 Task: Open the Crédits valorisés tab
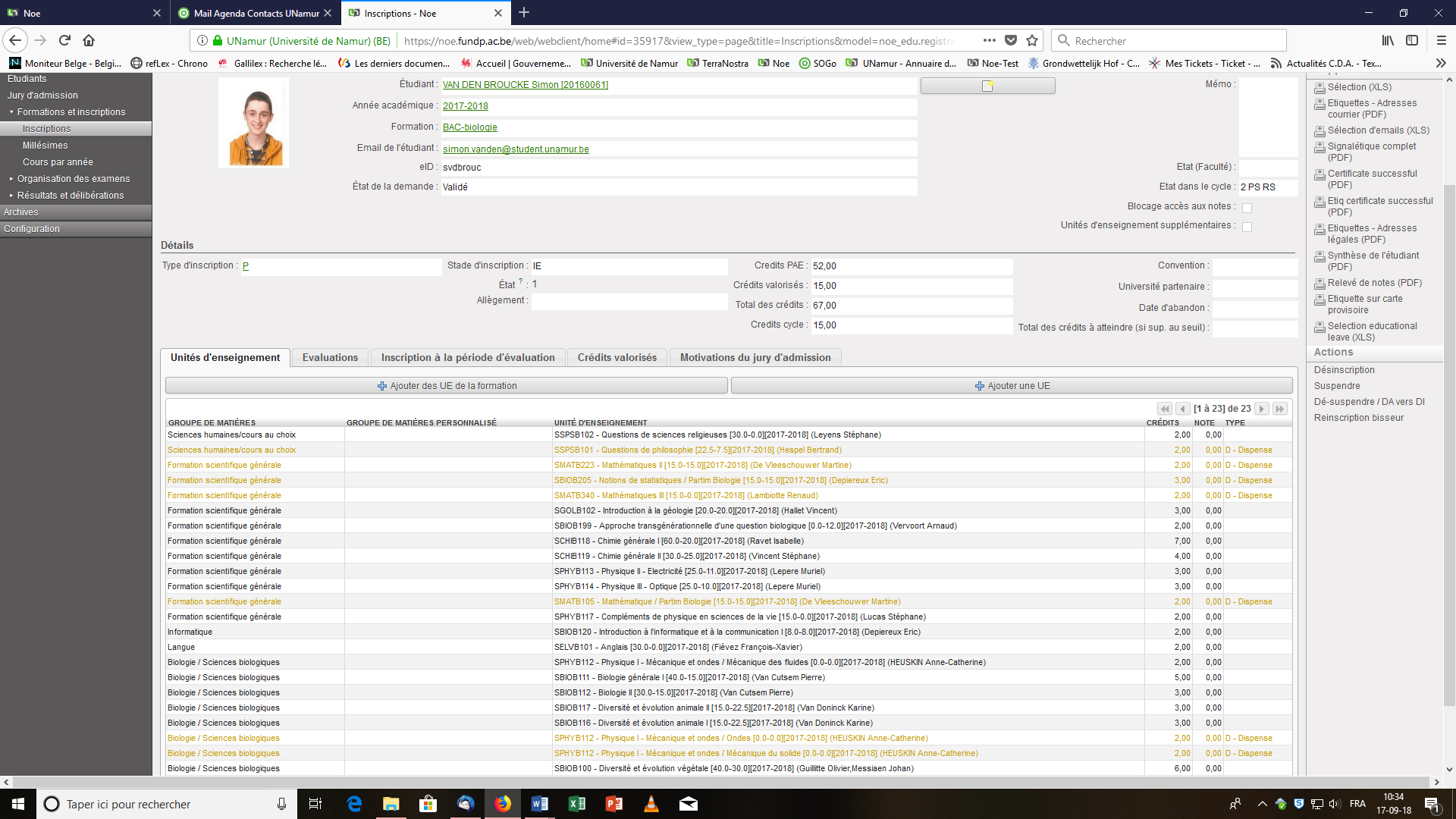click(x=617, y=357)
